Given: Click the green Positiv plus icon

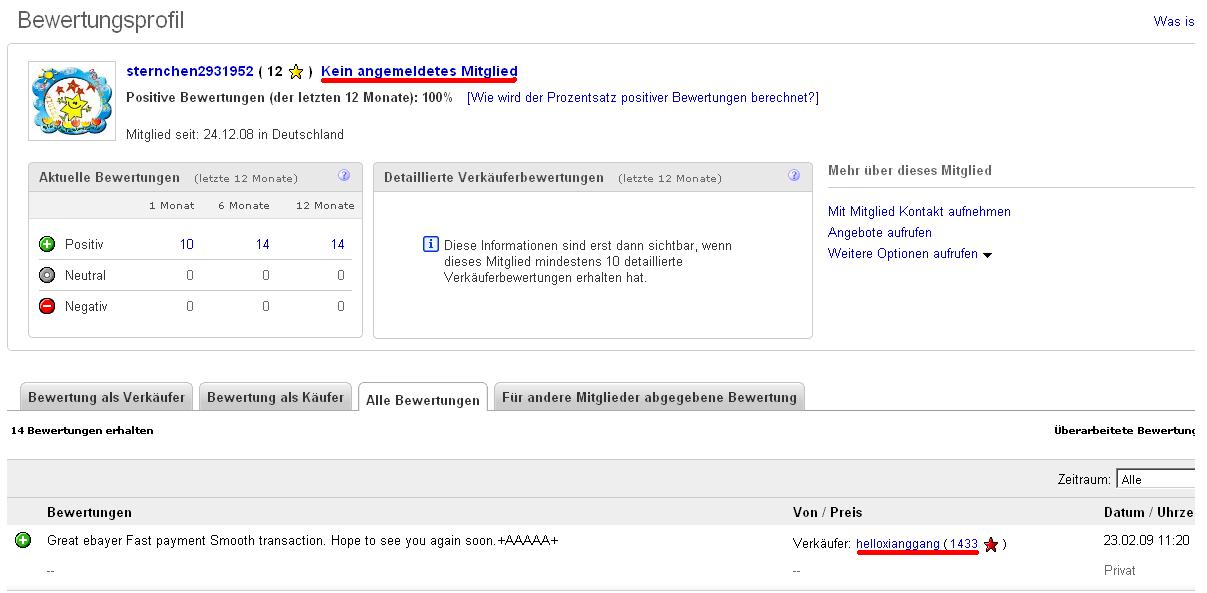Looking at the screenshot, I should [x=46, y=244].
